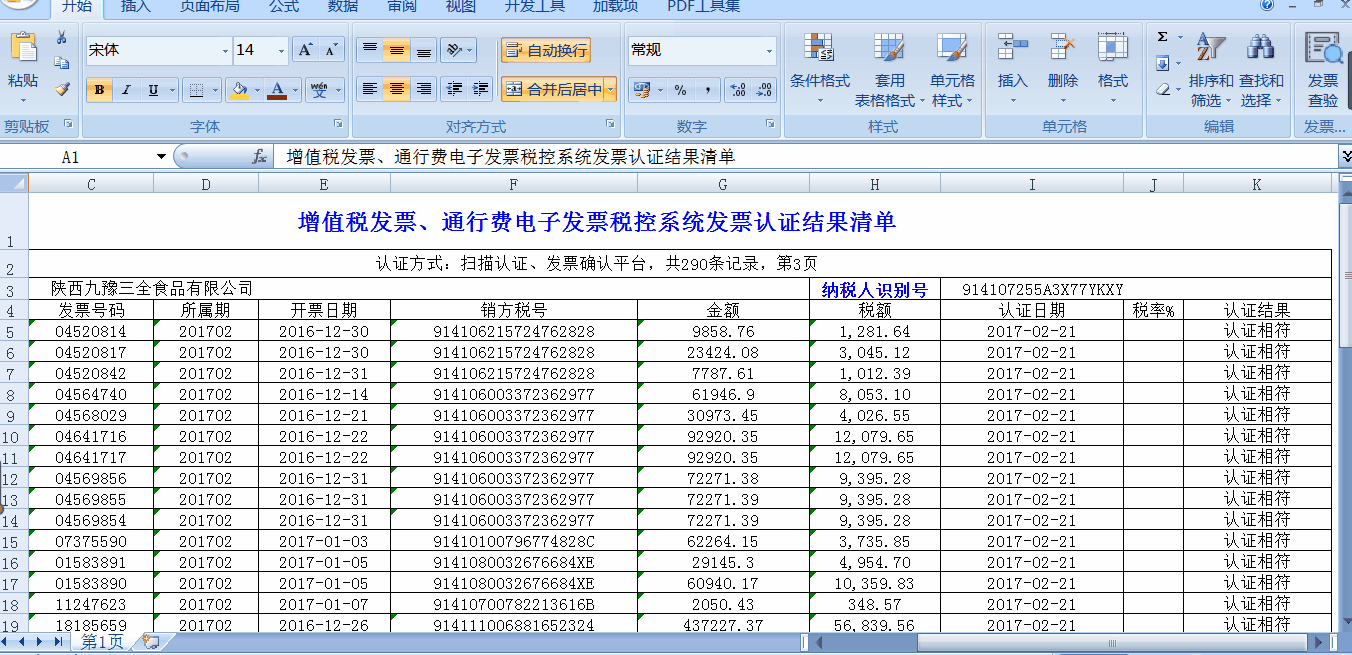Toggle italic formatting
The height and width of the screenshot is (655, 1352).
click(x=126, y=90)
